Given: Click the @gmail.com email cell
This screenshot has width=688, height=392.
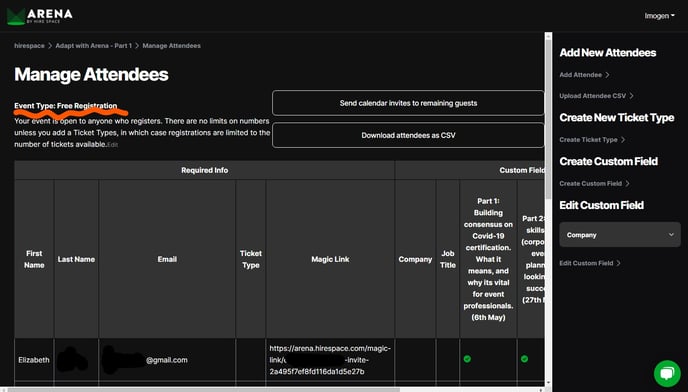Looking at the screenshot, I should pos(167,360).
